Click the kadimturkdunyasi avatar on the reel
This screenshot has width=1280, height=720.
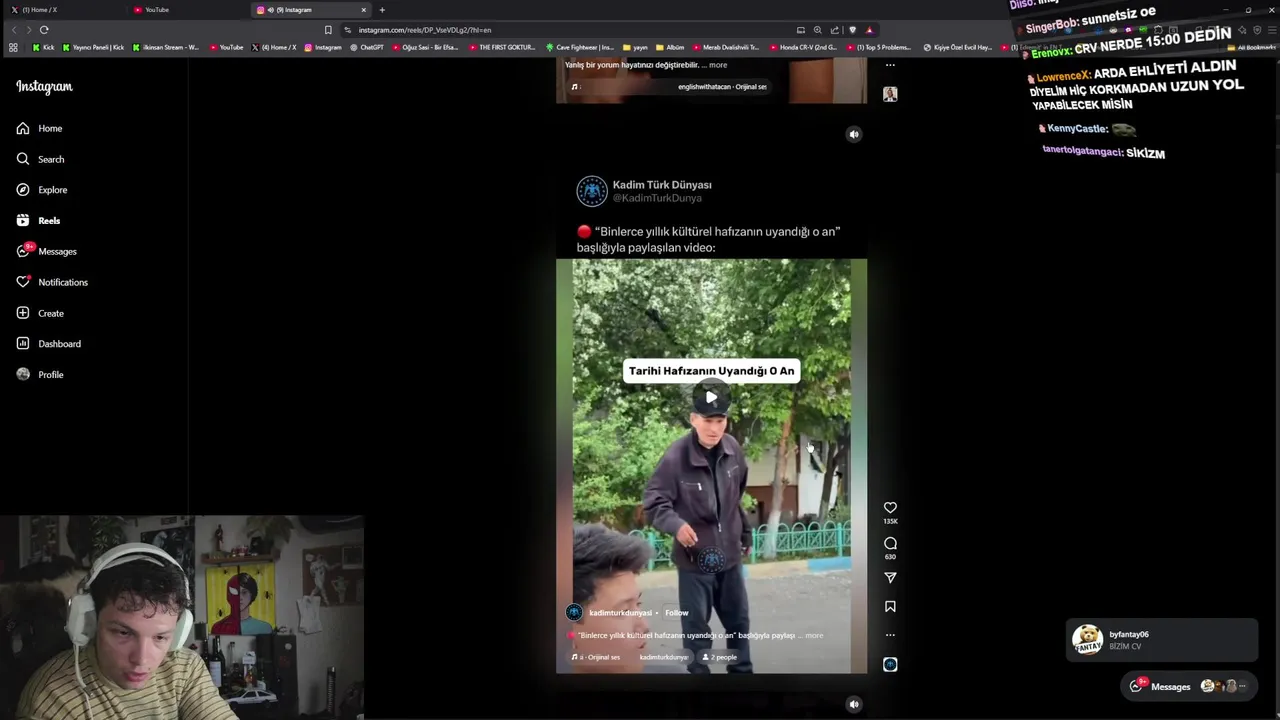click(x=574, y=613)
